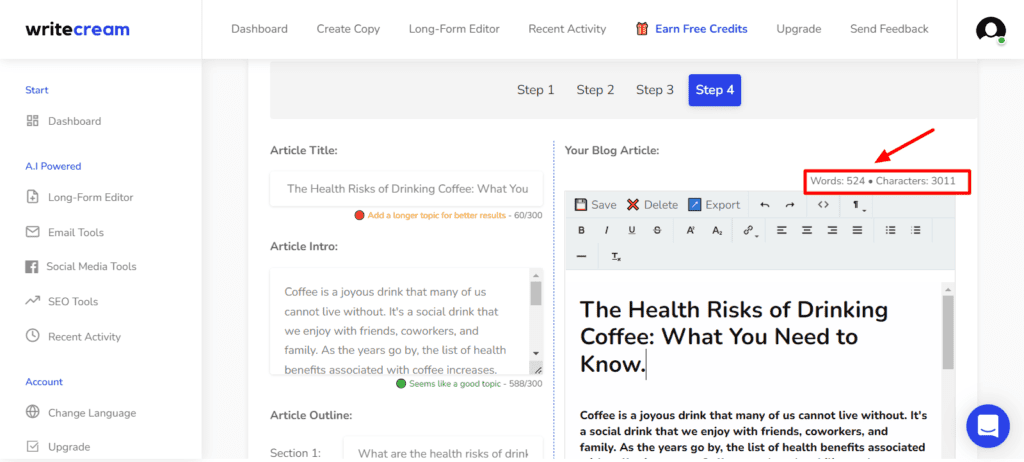Toggle bold formatting in editor toolbar
The image size is (1024, 462).
(x=581, y=230)
